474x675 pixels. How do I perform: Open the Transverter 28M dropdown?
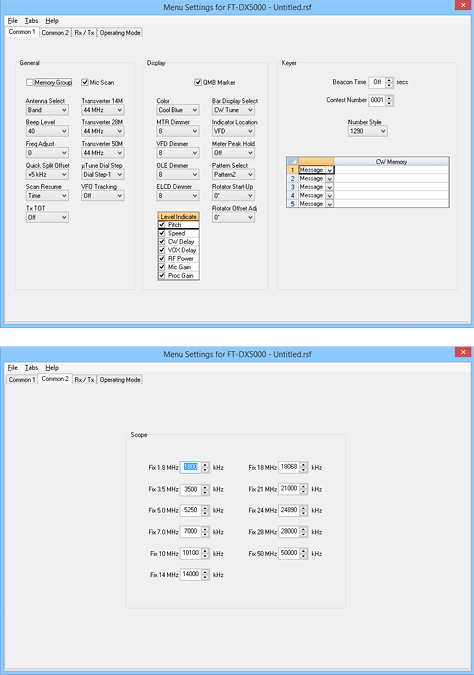tap(102, 131)
